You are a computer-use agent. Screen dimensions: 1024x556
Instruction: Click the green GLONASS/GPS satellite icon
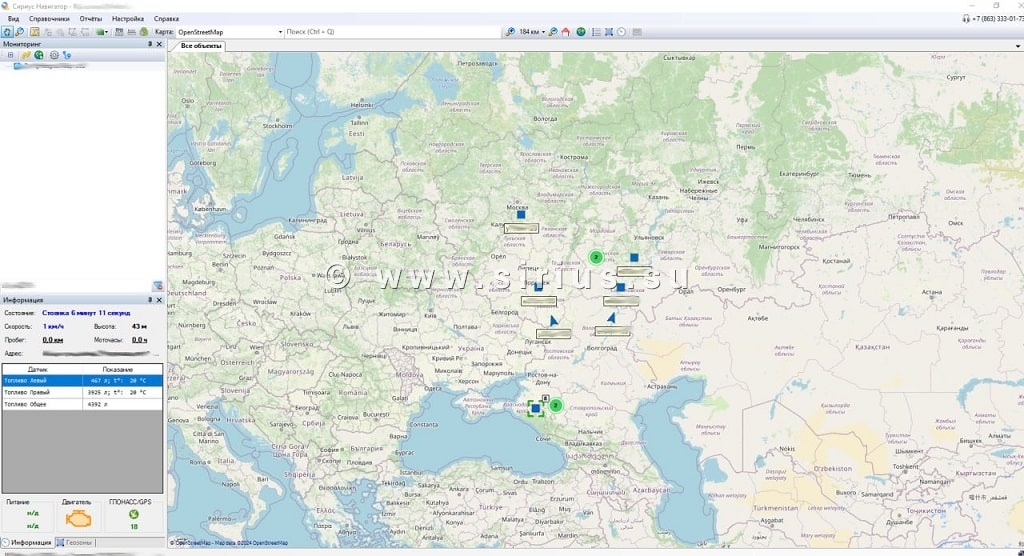[134, 515]
